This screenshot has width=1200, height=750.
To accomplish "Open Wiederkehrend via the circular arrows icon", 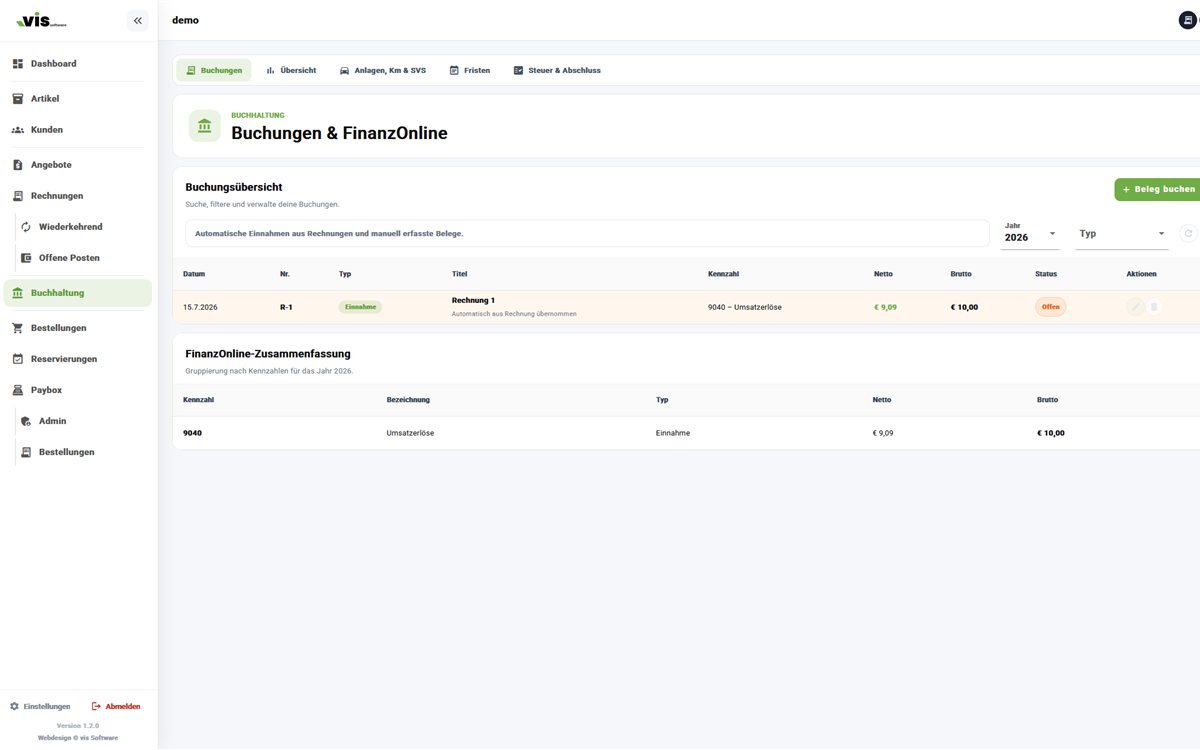I will (x=26, y=227).
